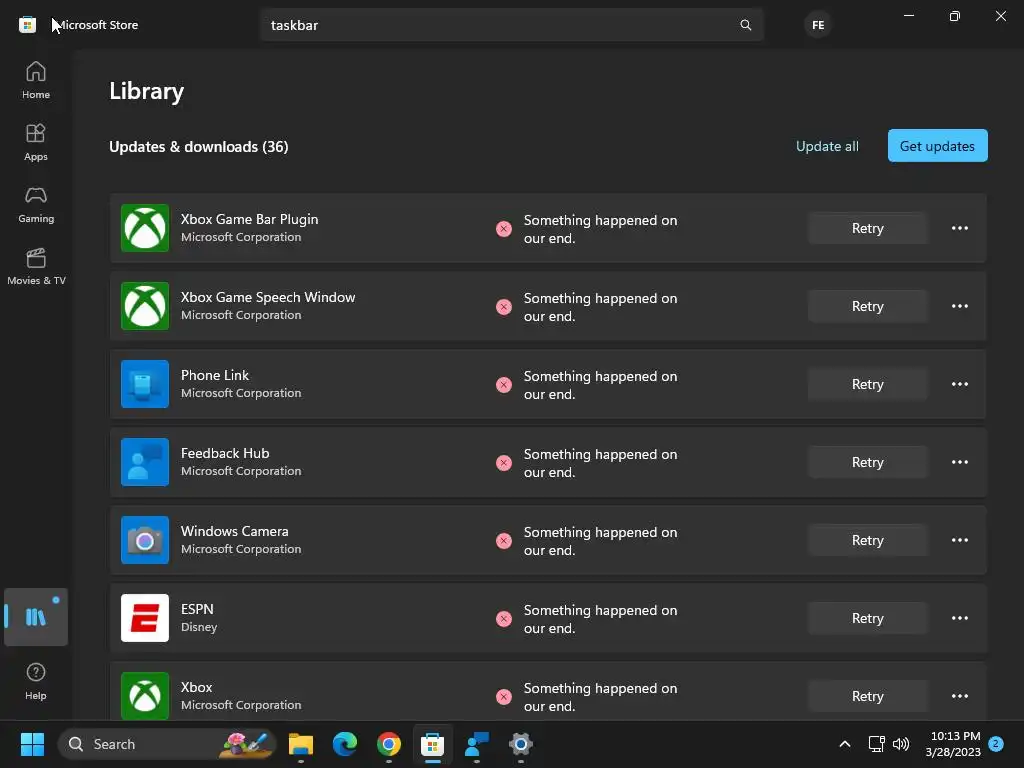The width and height of the screenshot is (1024, 768).
Task: Retry the Xbox app update
Action: tap(867, 696)
